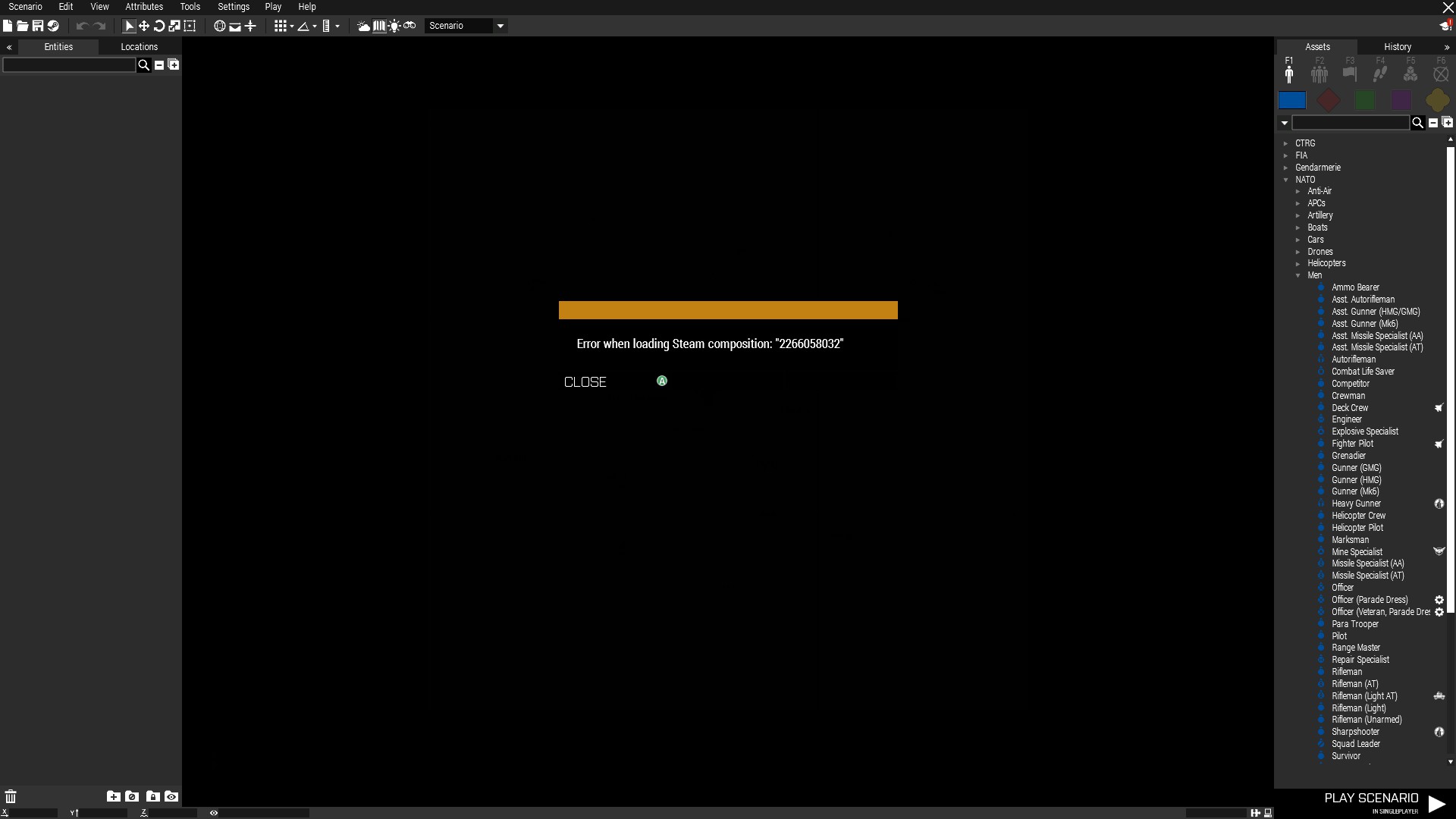Select Waypoints footsteps (F4) mode
The image size is (1456, 819).
pos(1380,71)
